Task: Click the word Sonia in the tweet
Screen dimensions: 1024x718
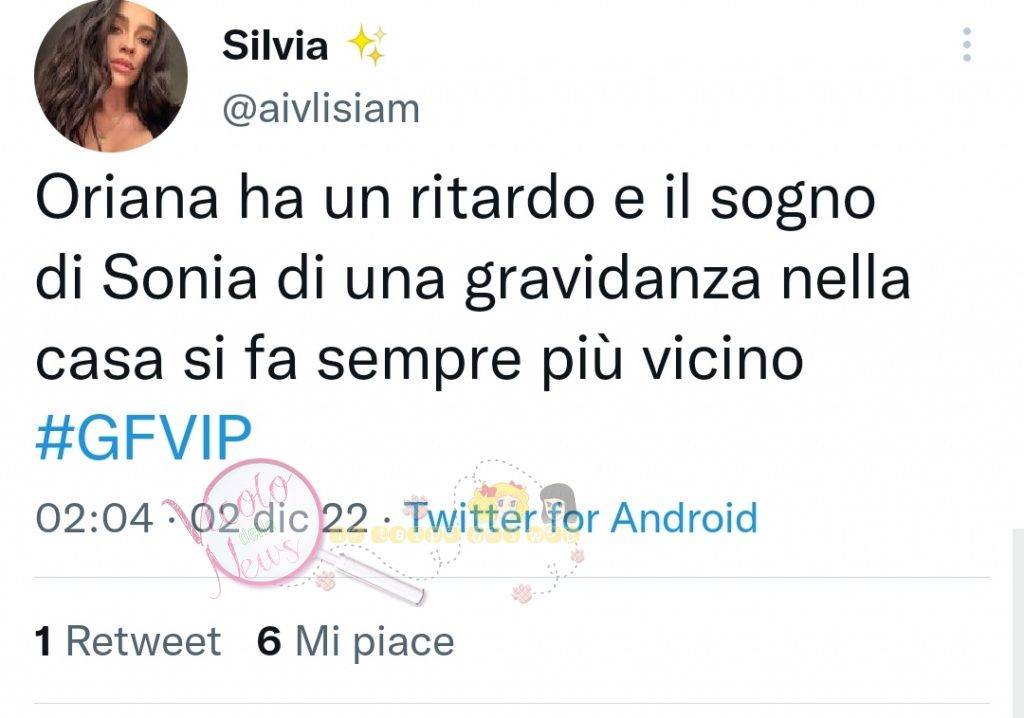Action: click(179, 279)
